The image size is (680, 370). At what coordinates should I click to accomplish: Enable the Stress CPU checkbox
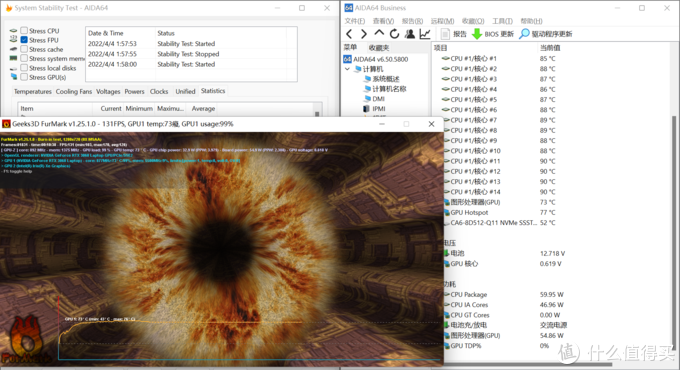pos(24,31)
